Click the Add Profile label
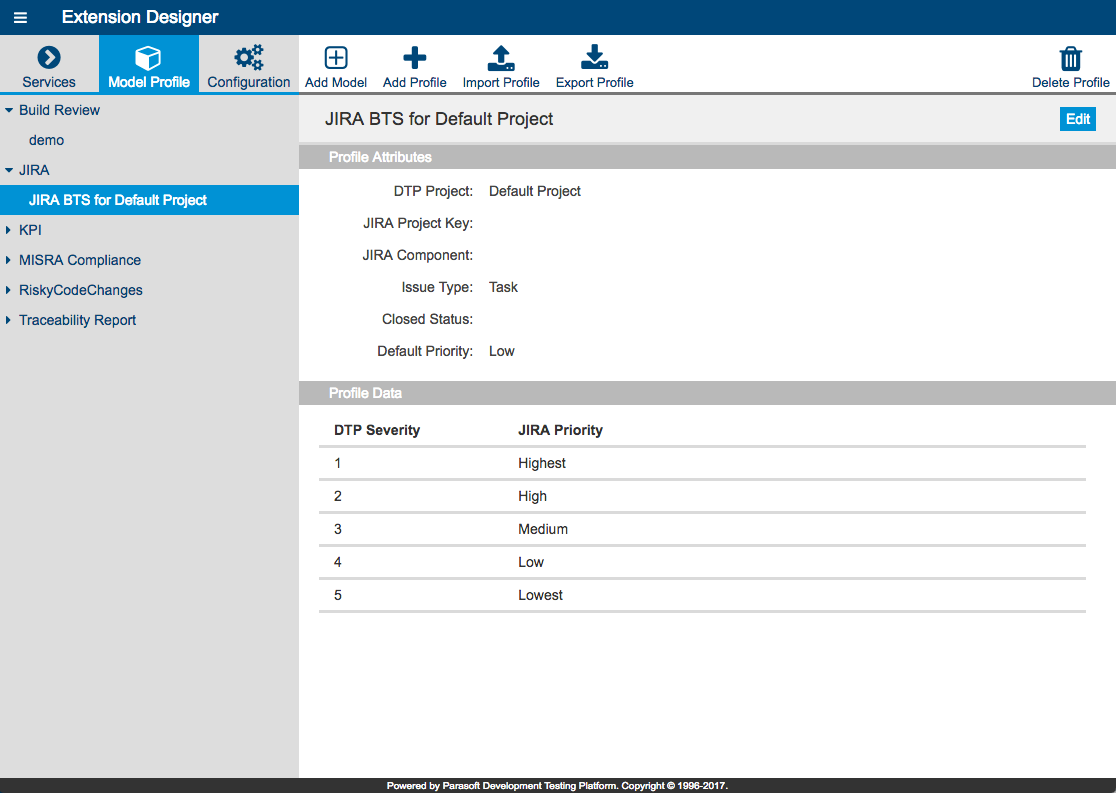The height and width of the screenshot is (793, 1116). point(415,83)
